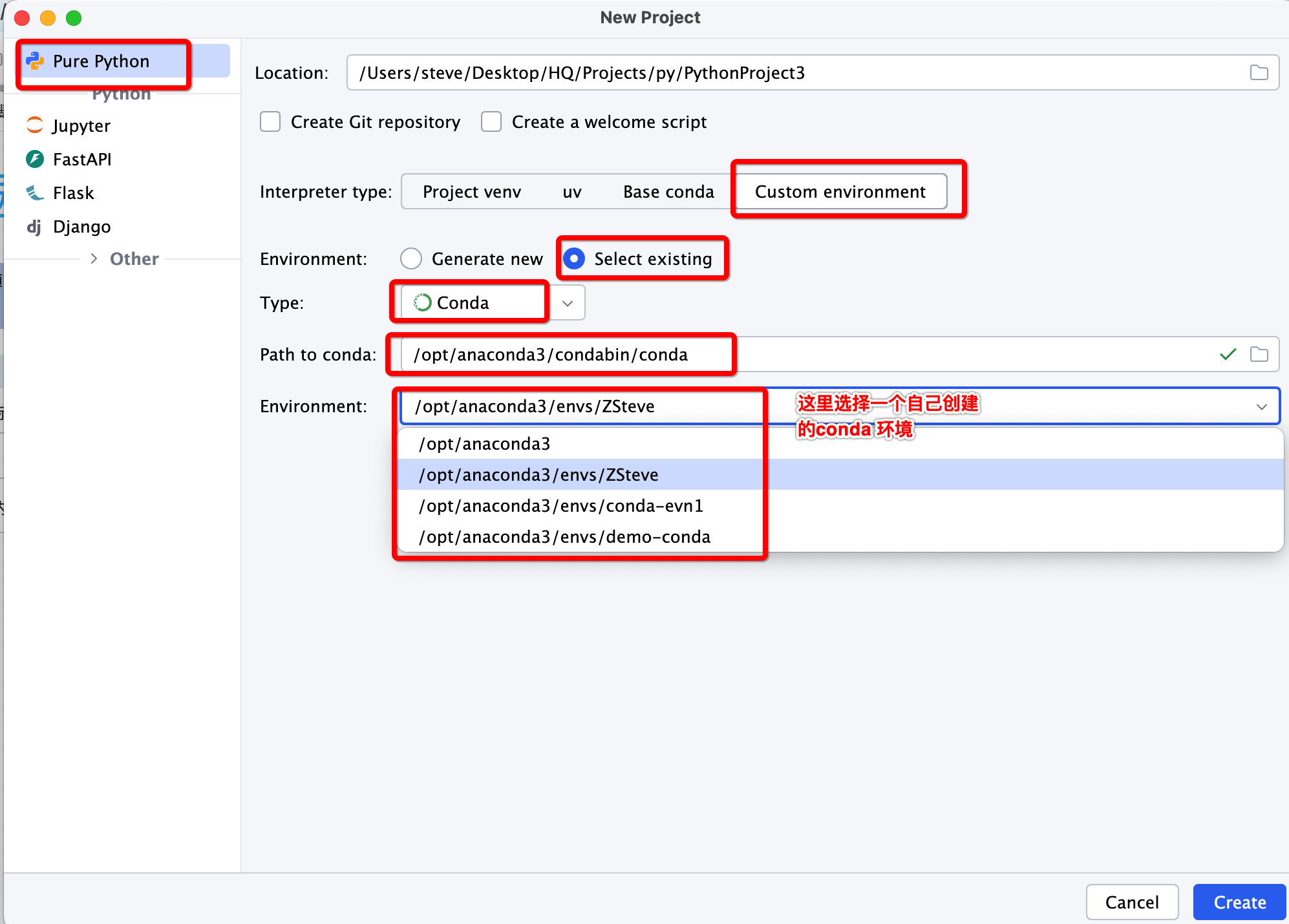Collapse the Environment path dropdown chevron
Image resolution: width=1289 pixels, height=924 pixels.
[1261, 406]
